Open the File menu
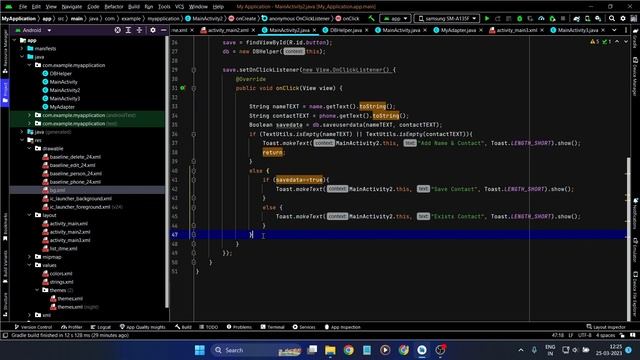The height and width of the screenshot is (360, 640). coord(23,7)
